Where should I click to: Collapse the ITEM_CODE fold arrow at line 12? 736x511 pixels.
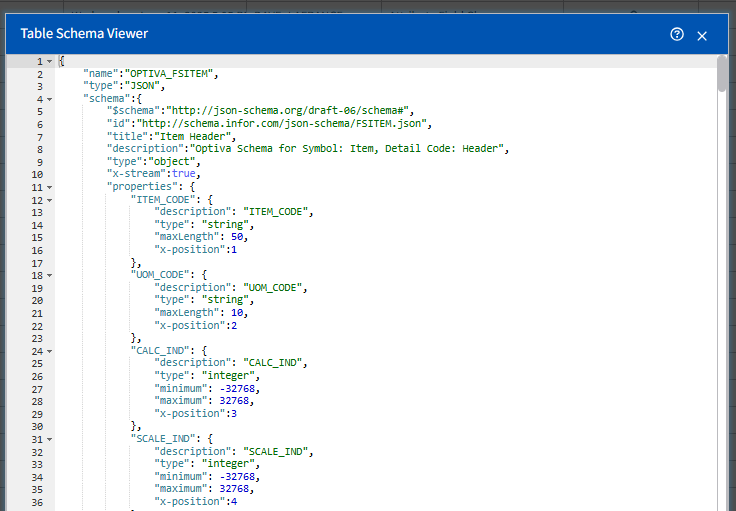click(x=50, y=200)
